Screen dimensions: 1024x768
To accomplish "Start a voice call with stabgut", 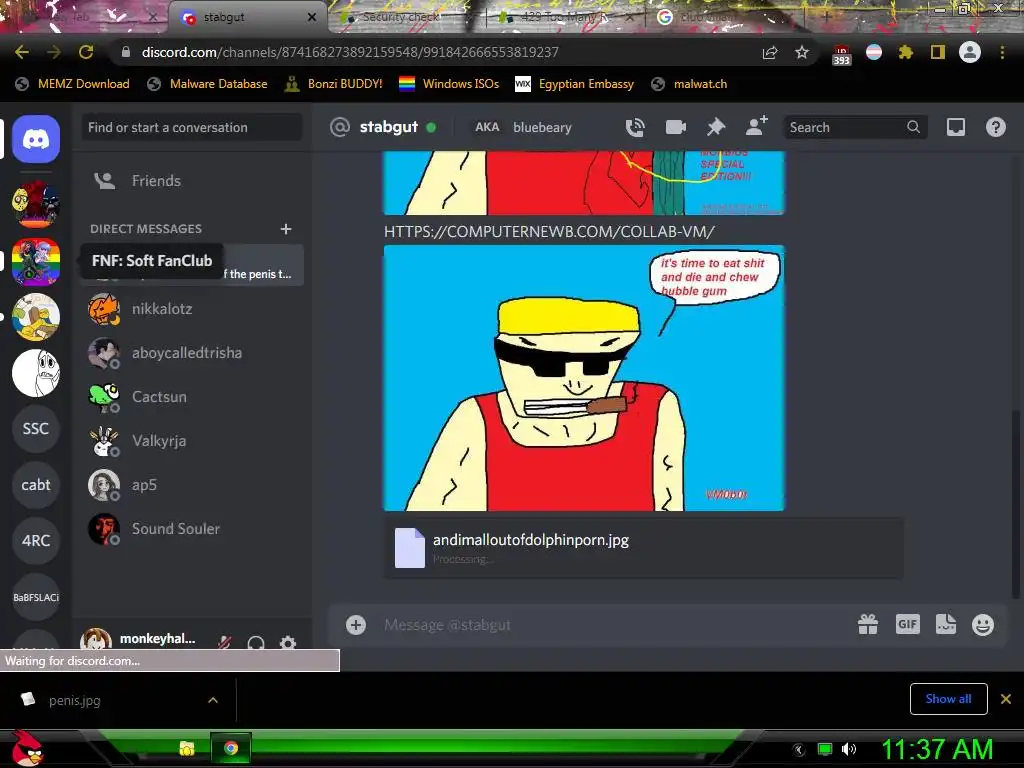I will 635,127.
